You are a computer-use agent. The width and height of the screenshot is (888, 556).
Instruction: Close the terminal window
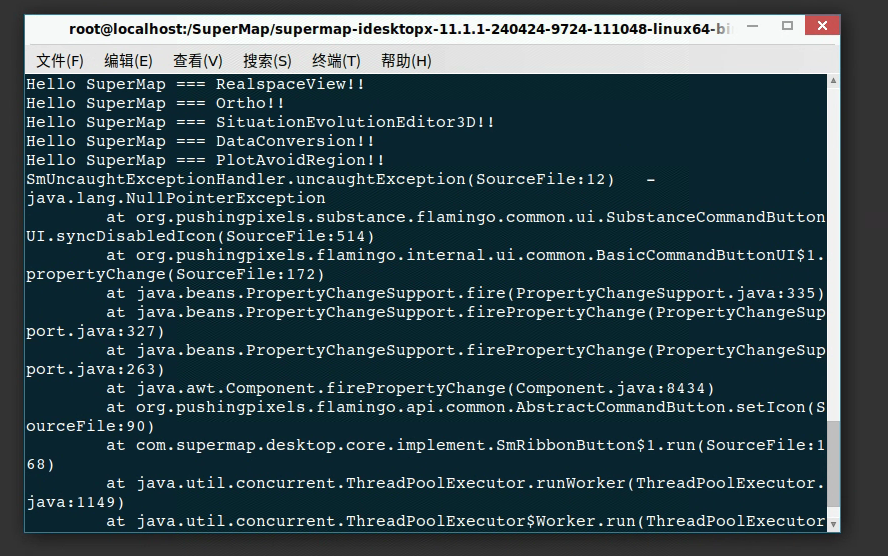822,26
